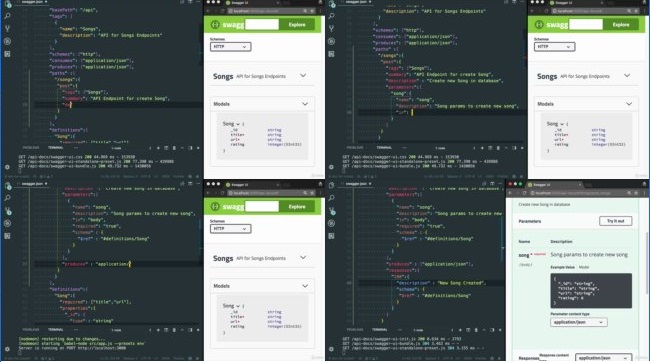Open the Parameter content type application/json dropdown
Image resolution: width=650 pixels, height=362 pixels.
[579, 322]
